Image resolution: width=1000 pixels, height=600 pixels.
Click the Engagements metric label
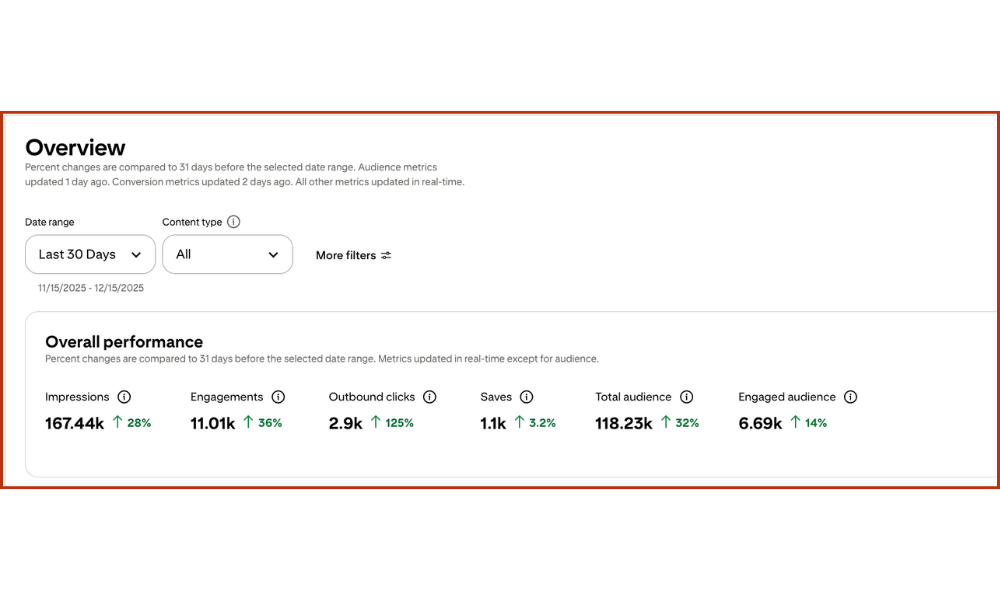tap(226, 397)
